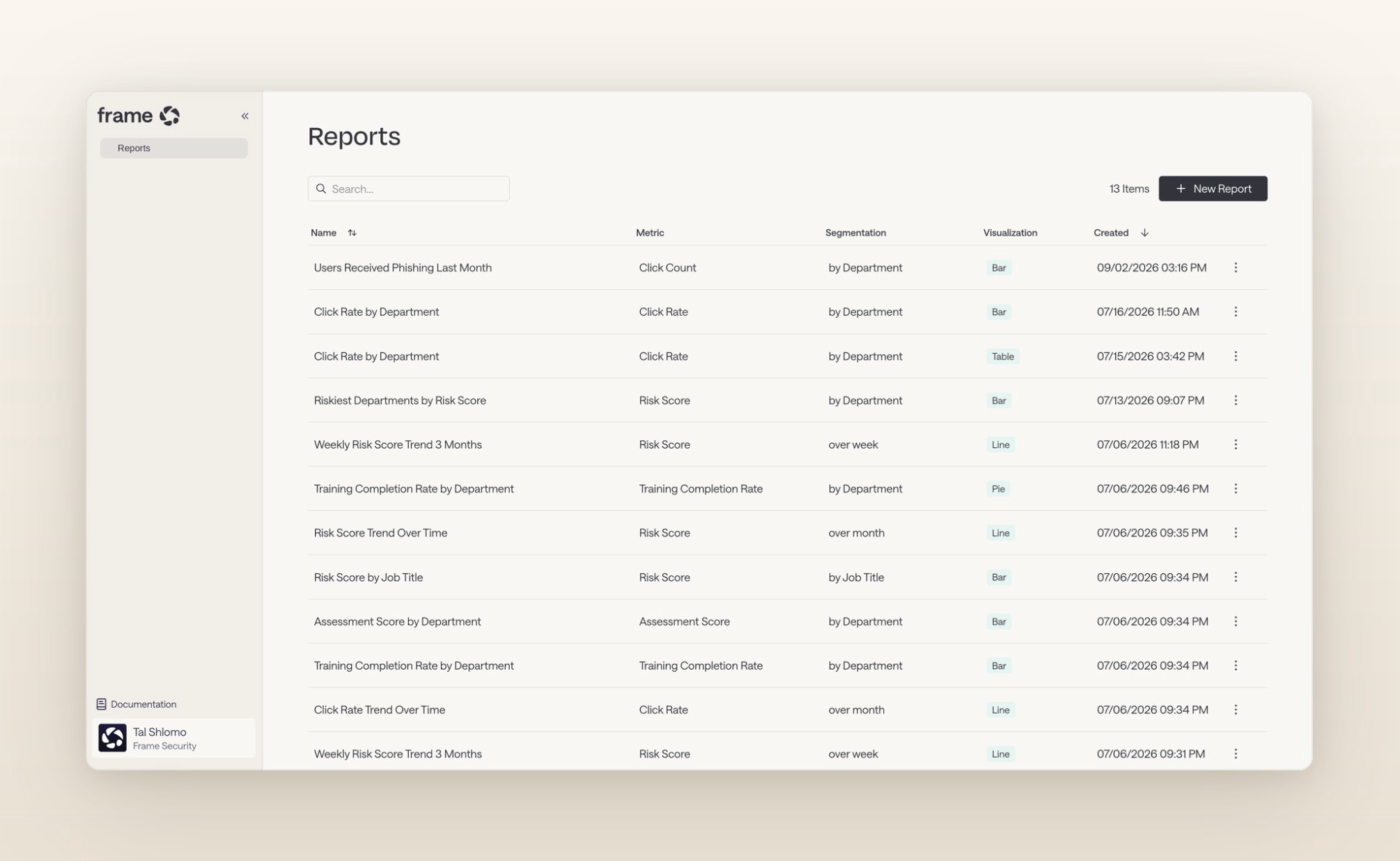Screen dimensions: 1400x861
Task: Click the Metric column header
Action: 650,233
